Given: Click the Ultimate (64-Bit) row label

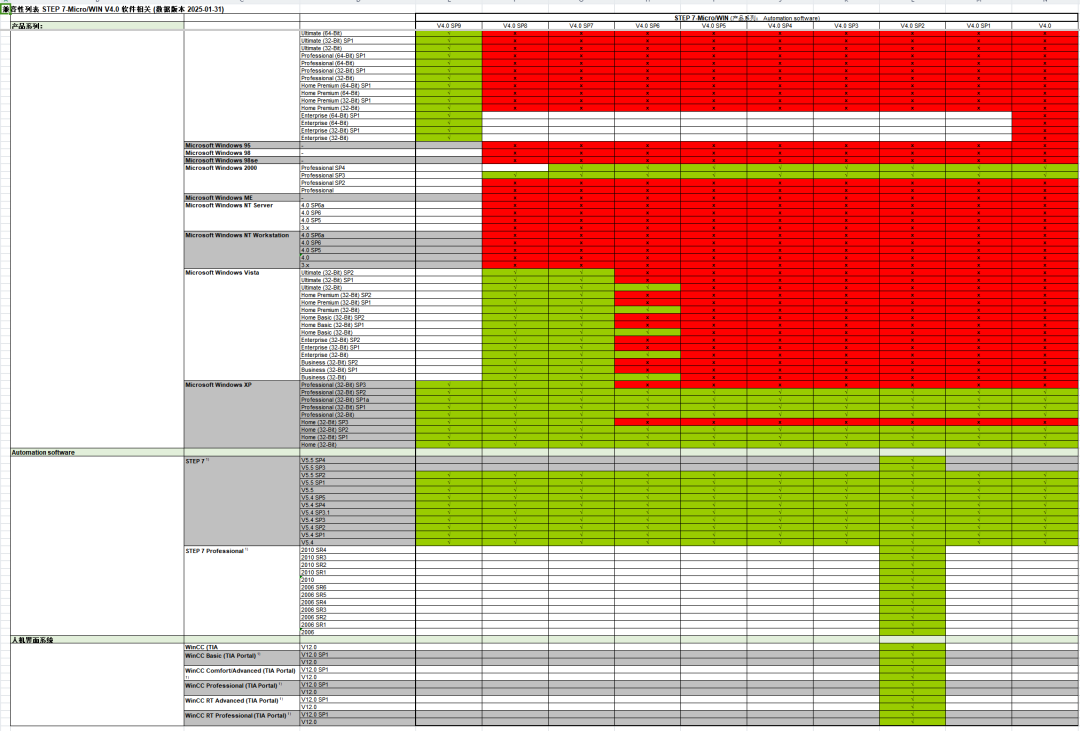Looking at the screenshot, I should [x=357, y=33].
